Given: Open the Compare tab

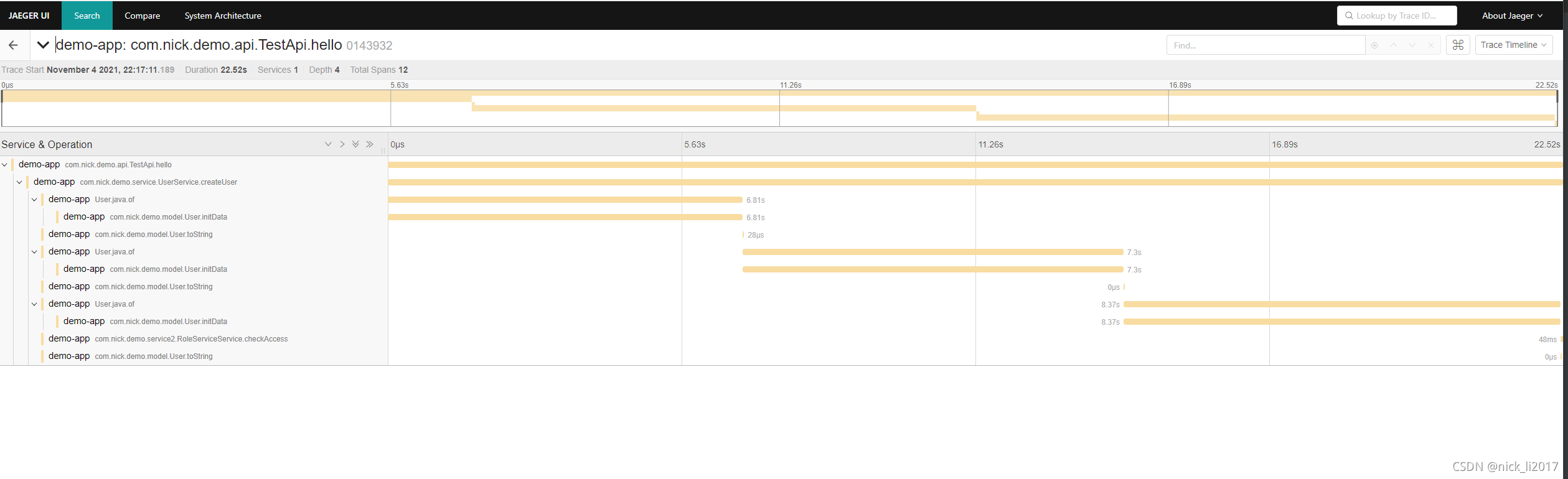Looking at the screenshot, I should (x=142, y=16).
